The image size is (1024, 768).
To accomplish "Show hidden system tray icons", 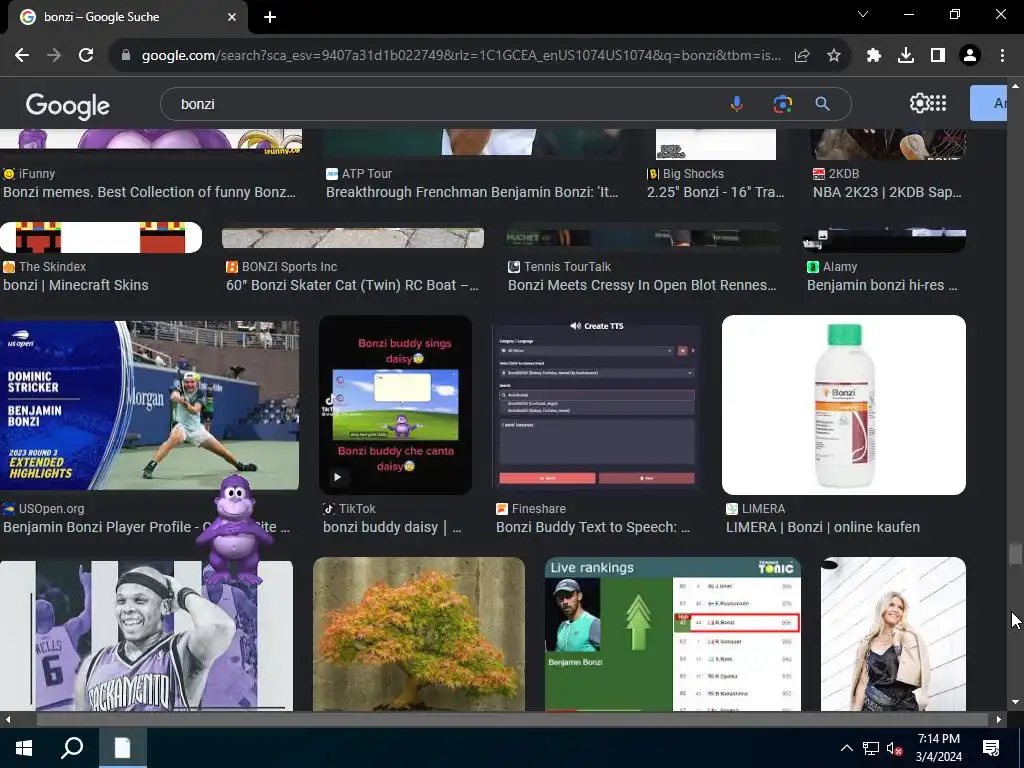I will tap(846, 748).
